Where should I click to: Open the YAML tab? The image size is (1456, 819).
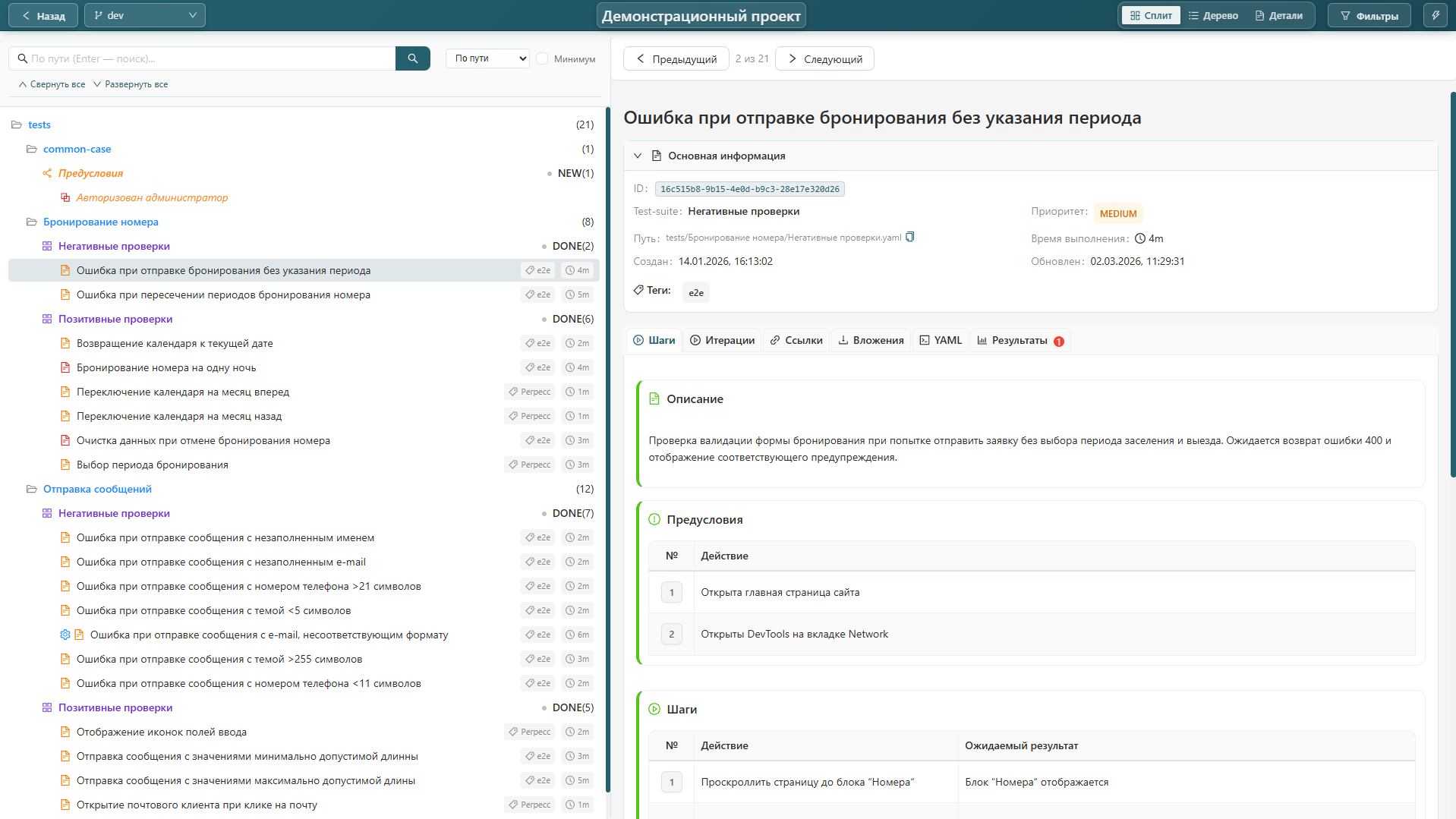click(941, 340)
